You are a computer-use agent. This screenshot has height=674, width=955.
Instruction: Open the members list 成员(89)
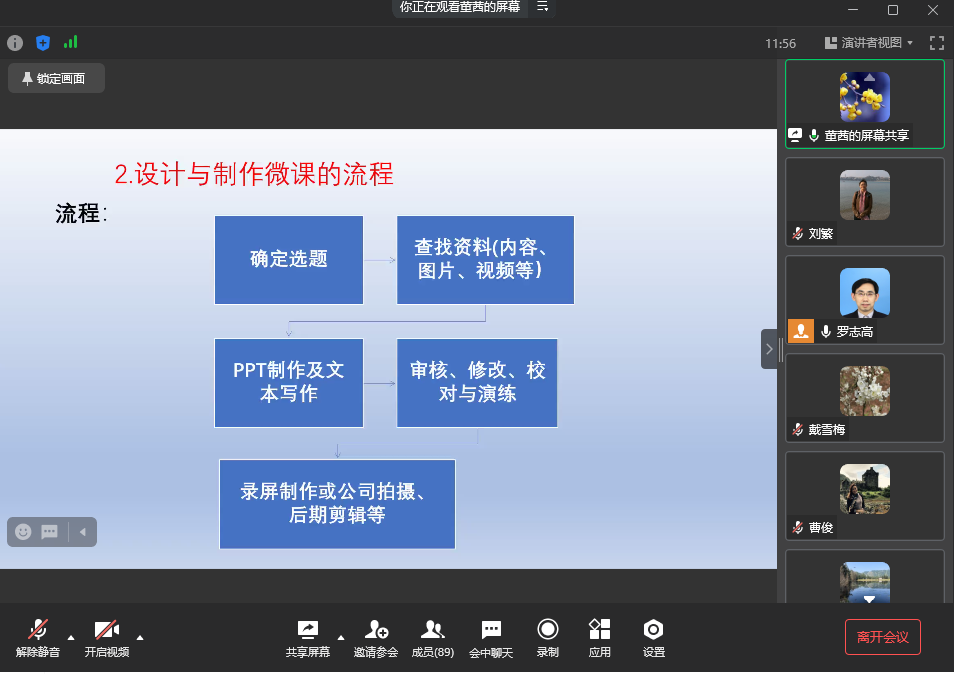coord(432,637)
